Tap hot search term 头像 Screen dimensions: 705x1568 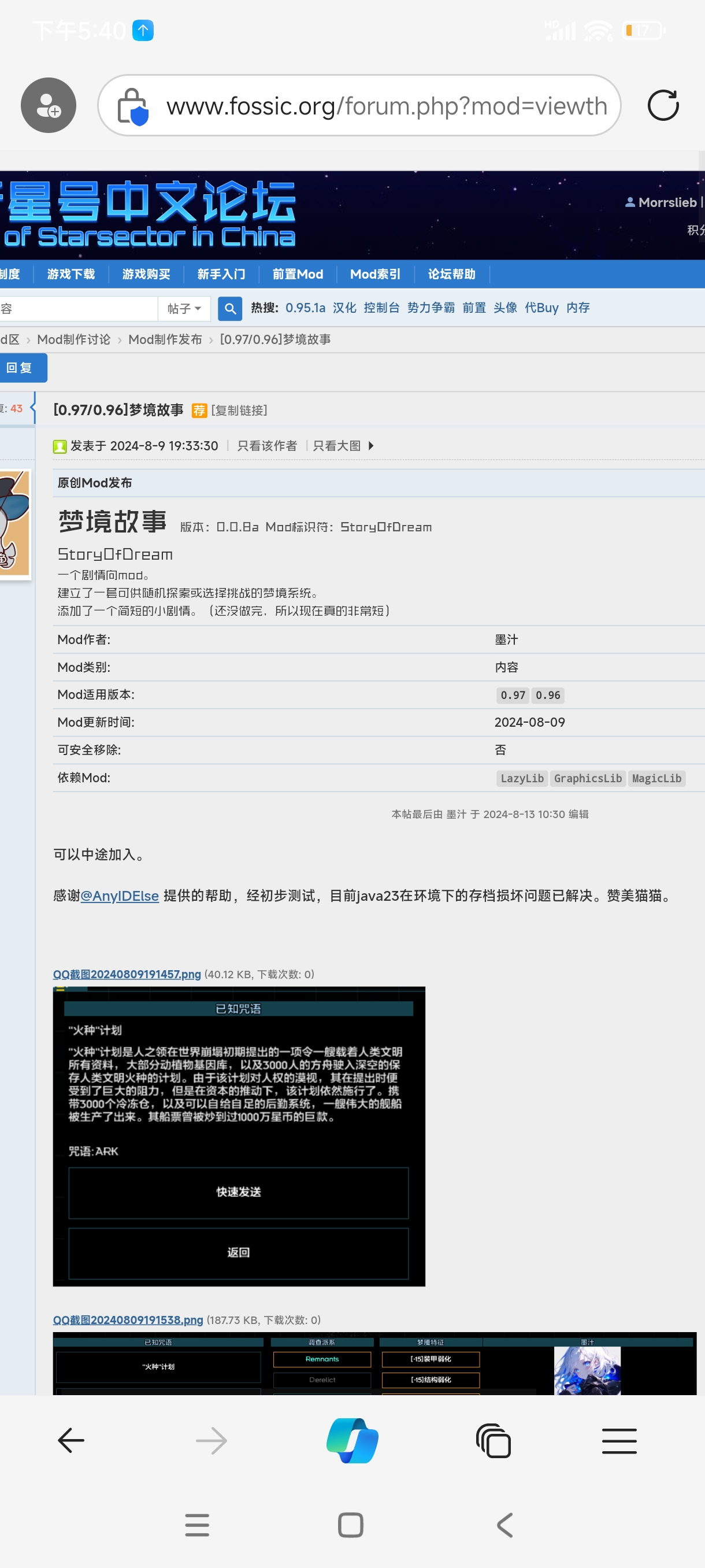pos(505,308)
